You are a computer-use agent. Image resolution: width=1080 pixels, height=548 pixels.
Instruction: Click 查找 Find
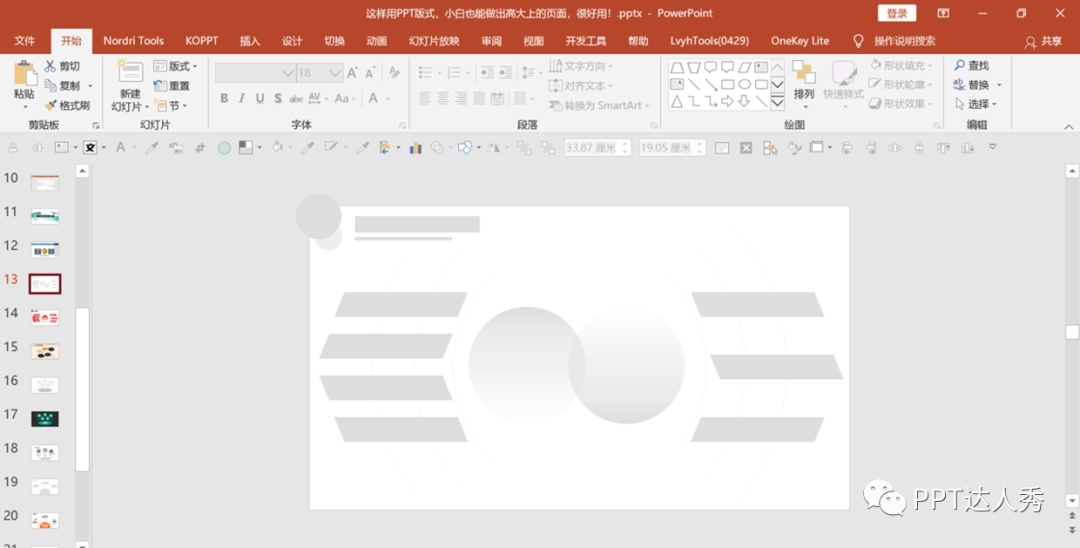coord(972,65)
